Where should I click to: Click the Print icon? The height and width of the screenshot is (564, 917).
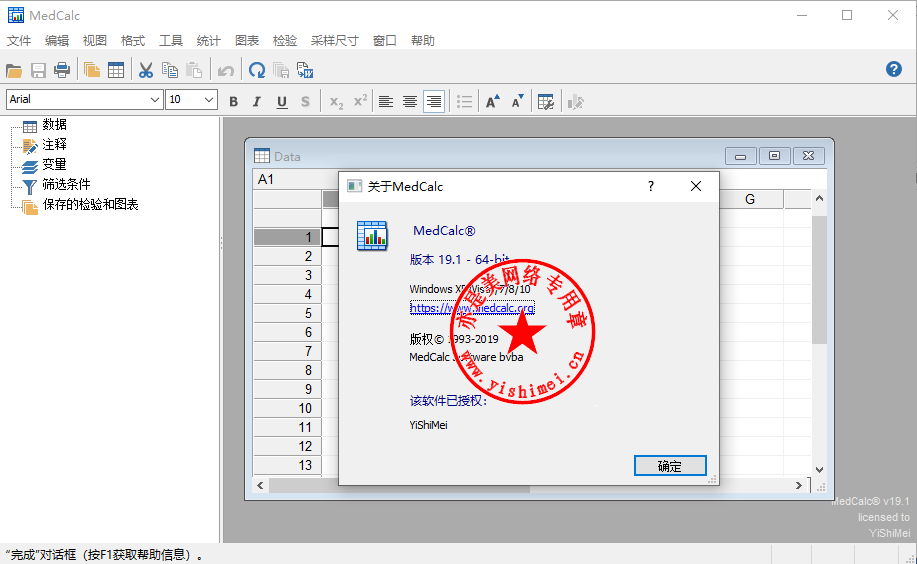[61, 71]
